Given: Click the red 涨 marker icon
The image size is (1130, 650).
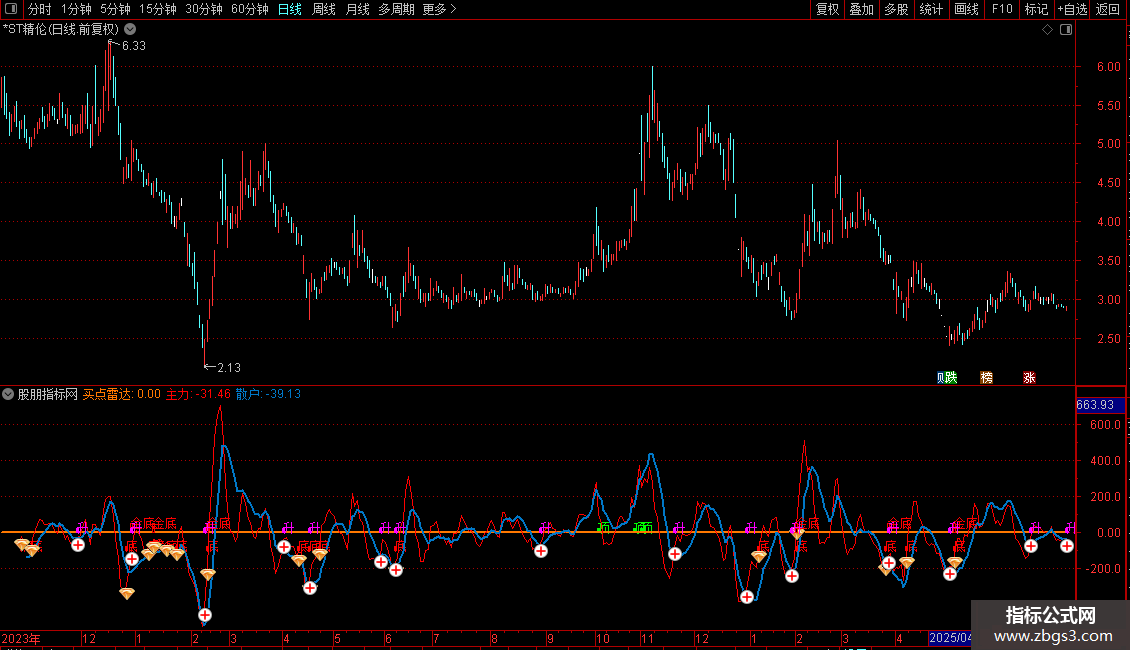Looking at the screenshot, I should (x=1029, y=377).
